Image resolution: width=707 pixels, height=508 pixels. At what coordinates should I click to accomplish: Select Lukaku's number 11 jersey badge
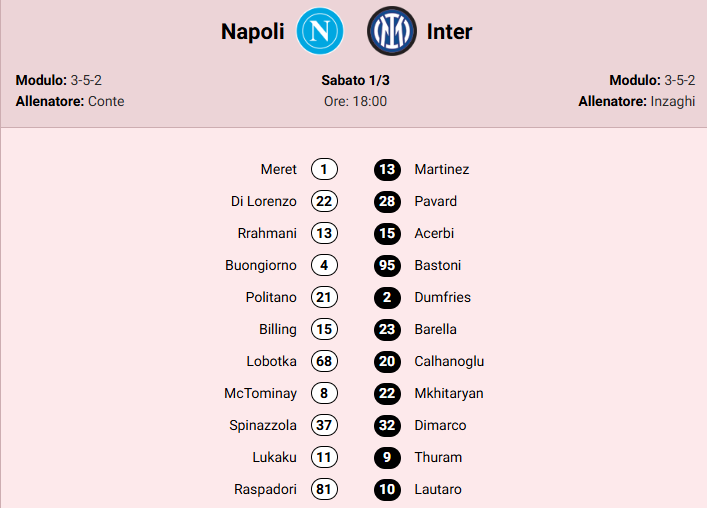pyautogui.click(x=324, y=457)
